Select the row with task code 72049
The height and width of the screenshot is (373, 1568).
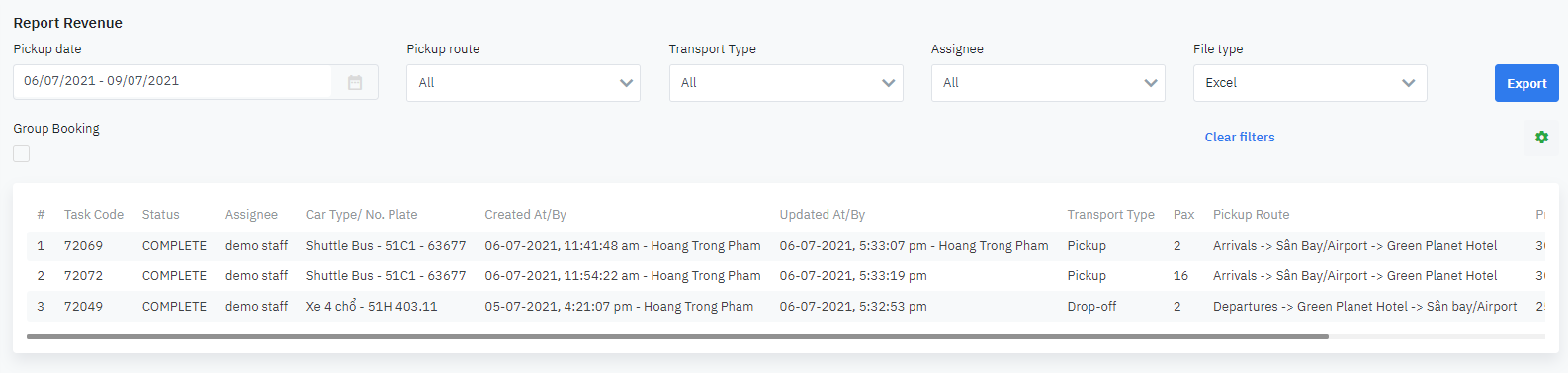coord(786,306)
